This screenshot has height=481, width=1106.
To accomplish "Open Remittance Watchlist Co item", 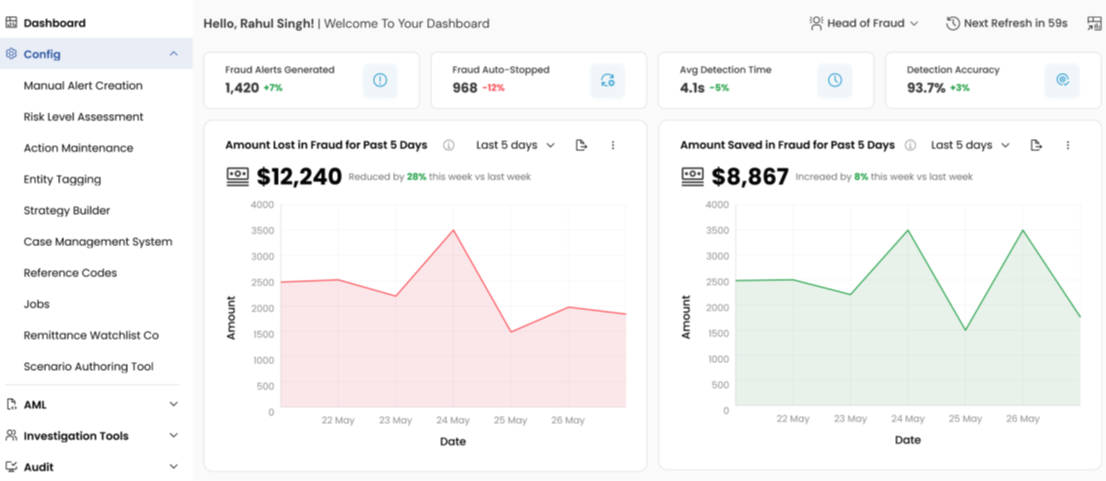I will pos(91,335).
